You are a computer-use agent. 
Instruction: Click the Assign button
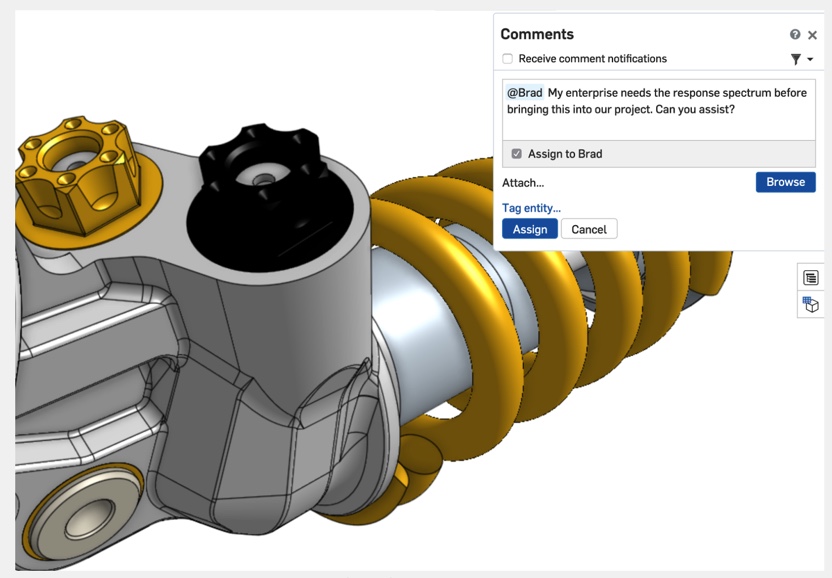coord(530,229)
